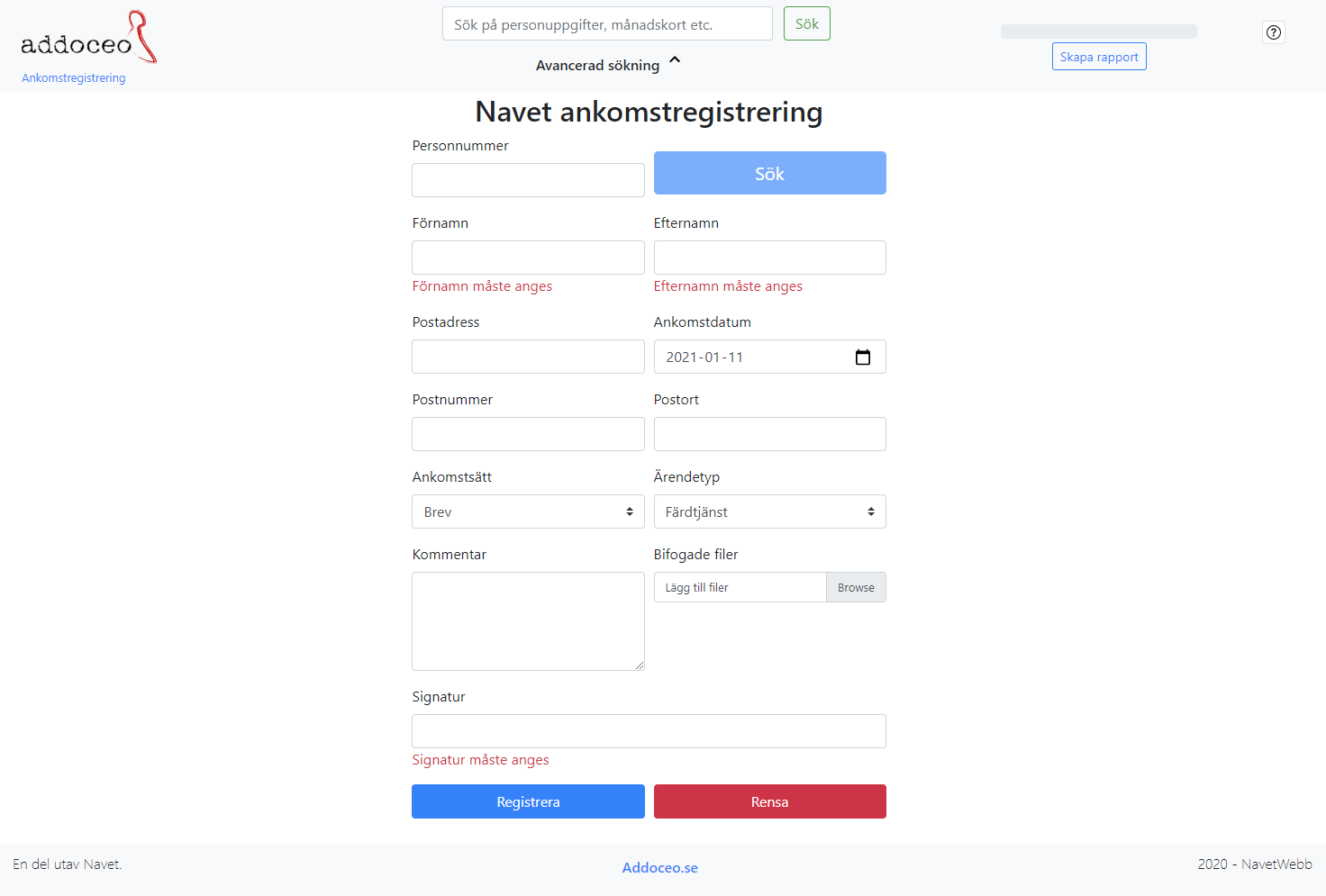
Task: Click the Förnamn måste anges error text
Action: pos(482,286)
